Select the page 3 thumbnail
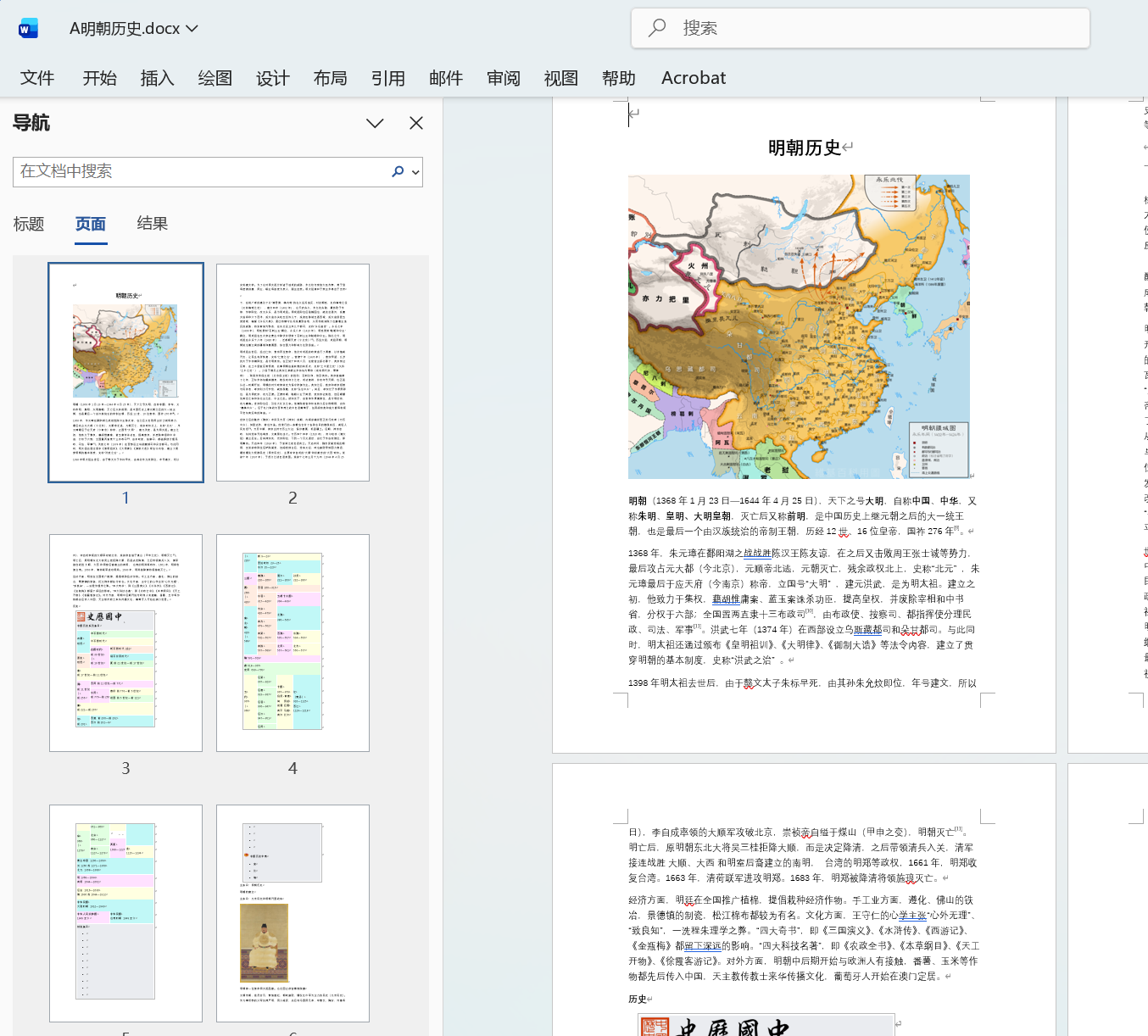 (x=125, y=643)
